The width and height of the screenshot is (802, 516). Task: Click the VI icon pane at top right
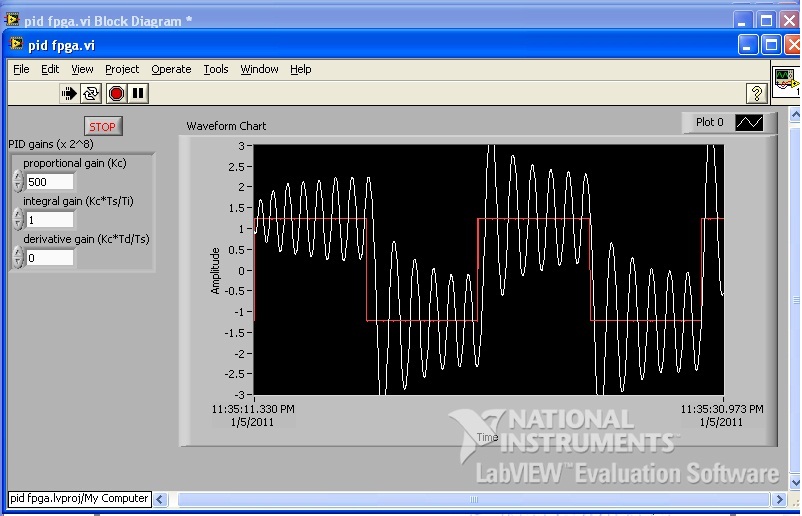pyautogui.click(x=787, y=82)
